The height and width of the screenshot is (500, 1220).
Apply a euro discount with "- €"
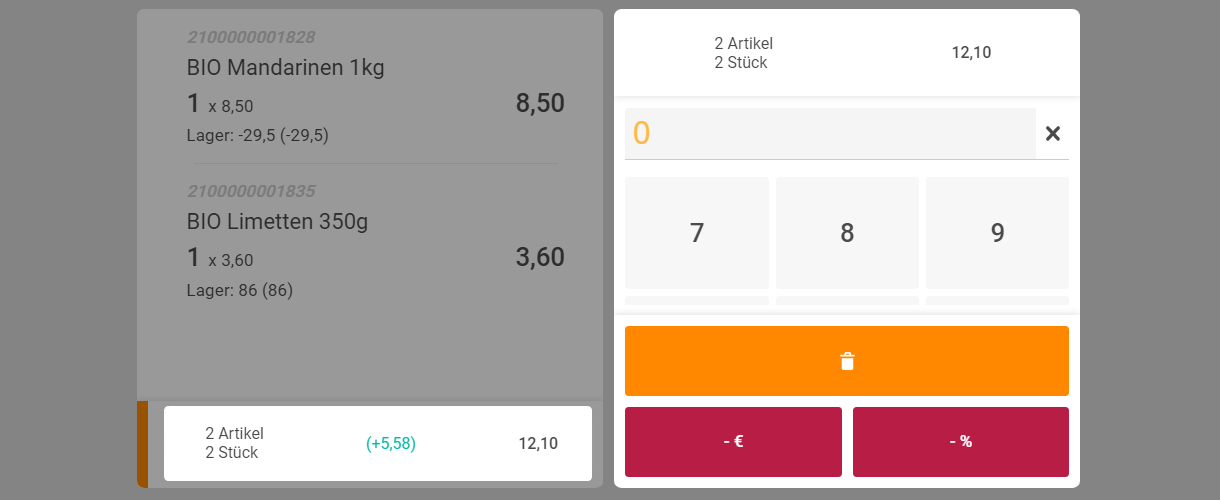733,442
